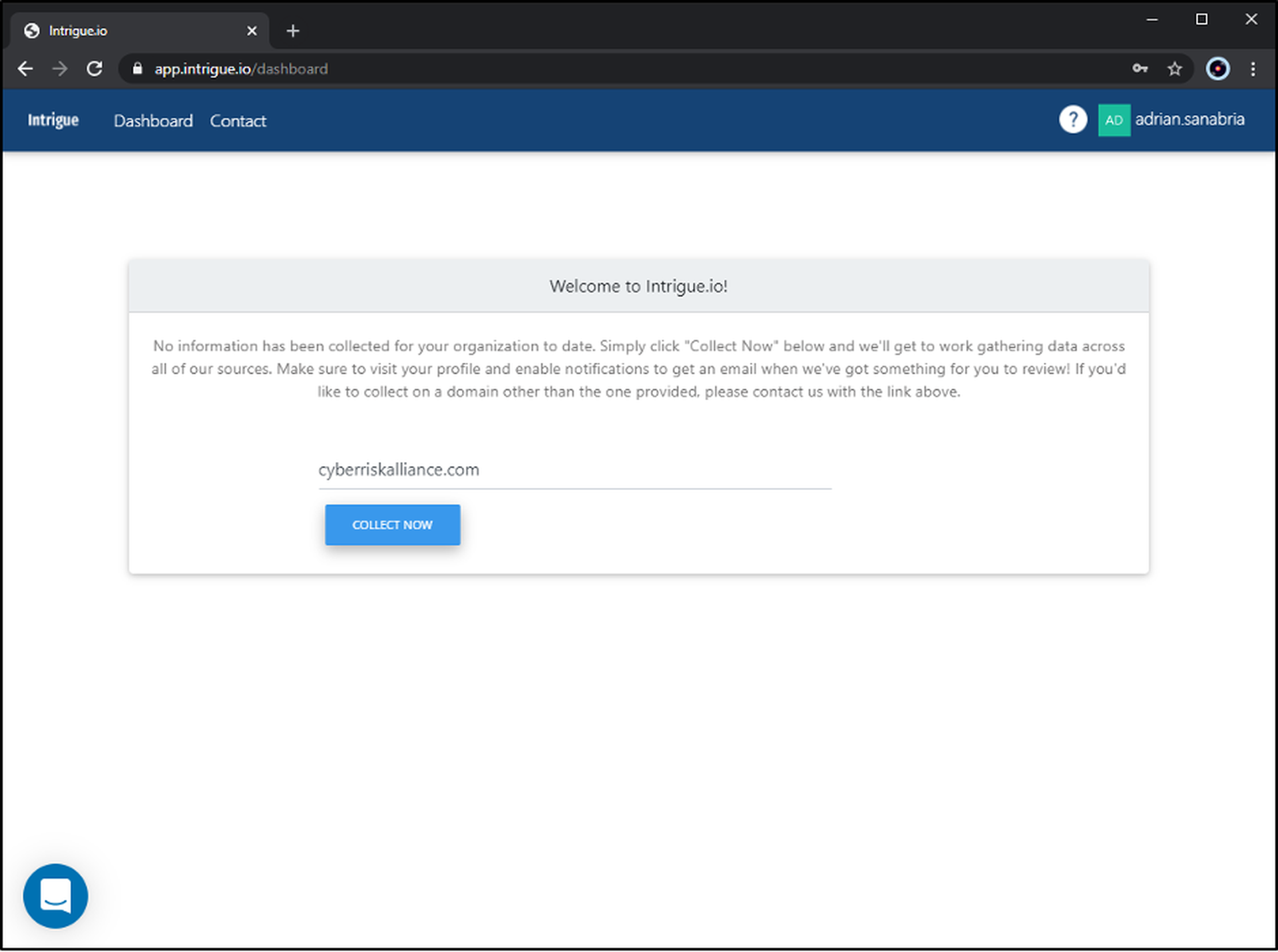Focus the cyberriskalliance.com domain field
The height and width of the screenshot is (952, 1278).
coord(575,470)
